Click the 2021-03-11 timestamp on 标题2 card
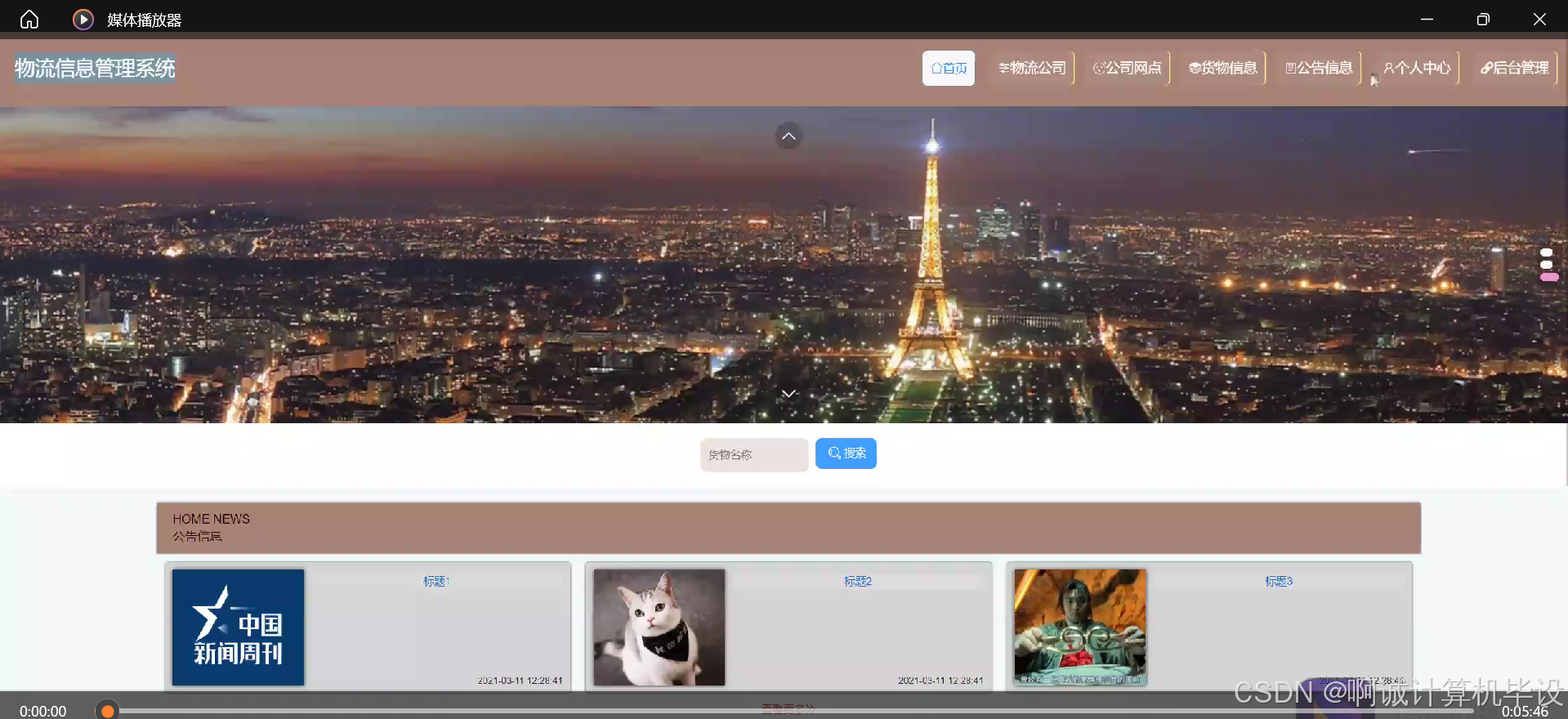Viewport: 1568px width, 719px height. (940, 680)
